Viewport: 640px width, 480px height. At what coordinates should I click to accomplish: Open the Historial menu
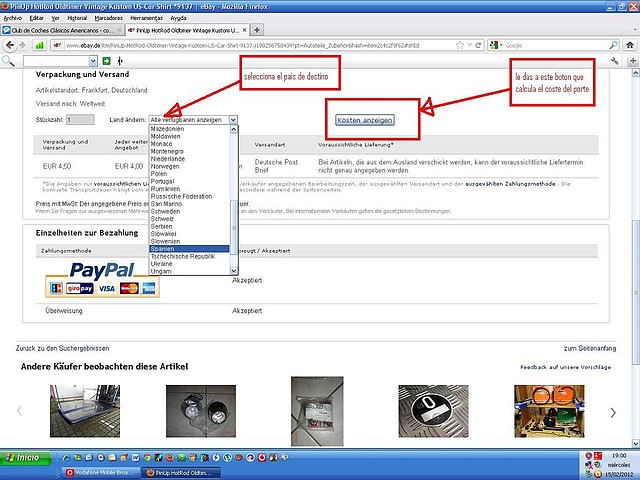(x=77, y=18)
